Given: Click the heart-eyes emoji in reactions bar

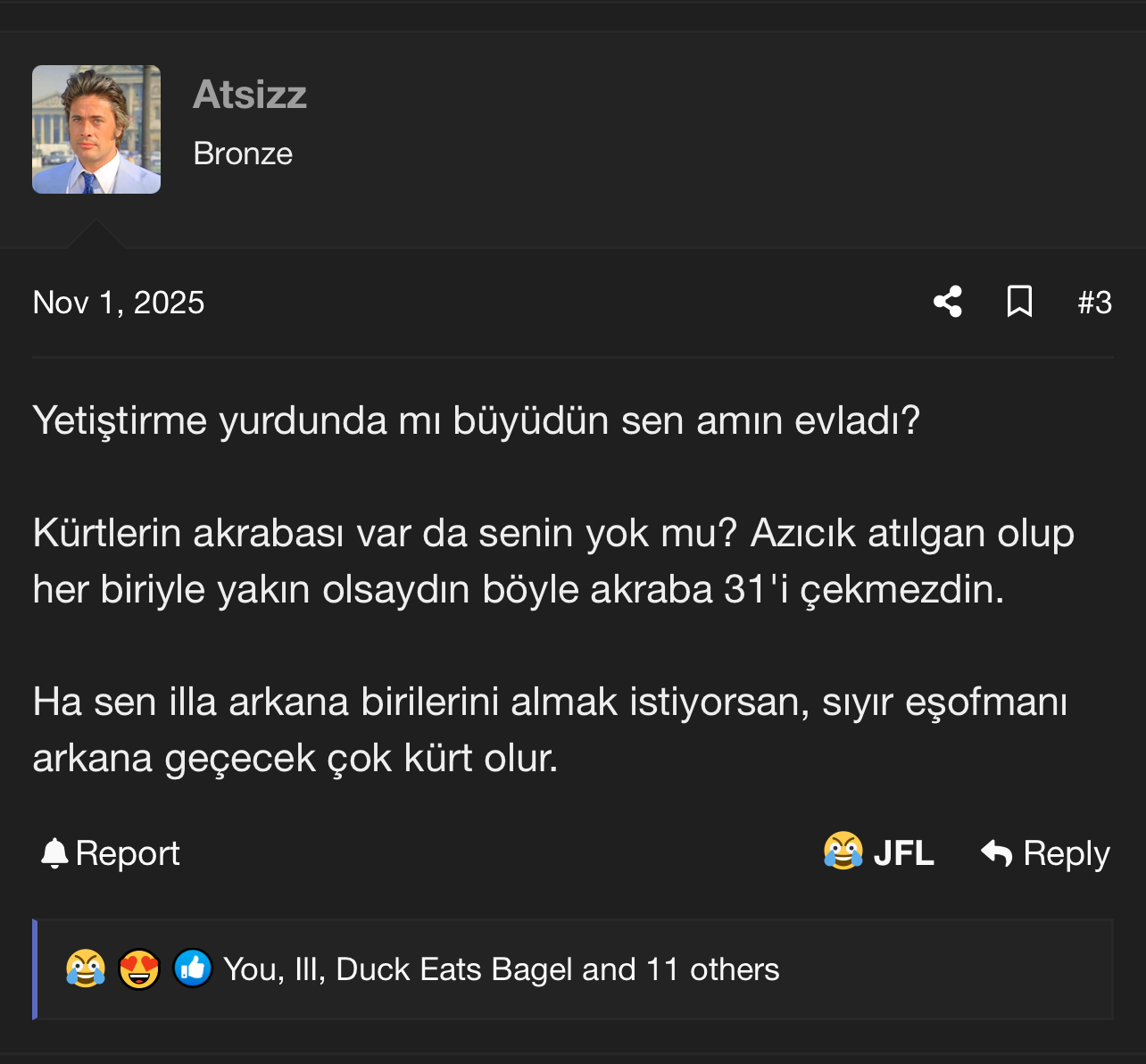Looking at the screenshot, I should (x=139, y=968).
